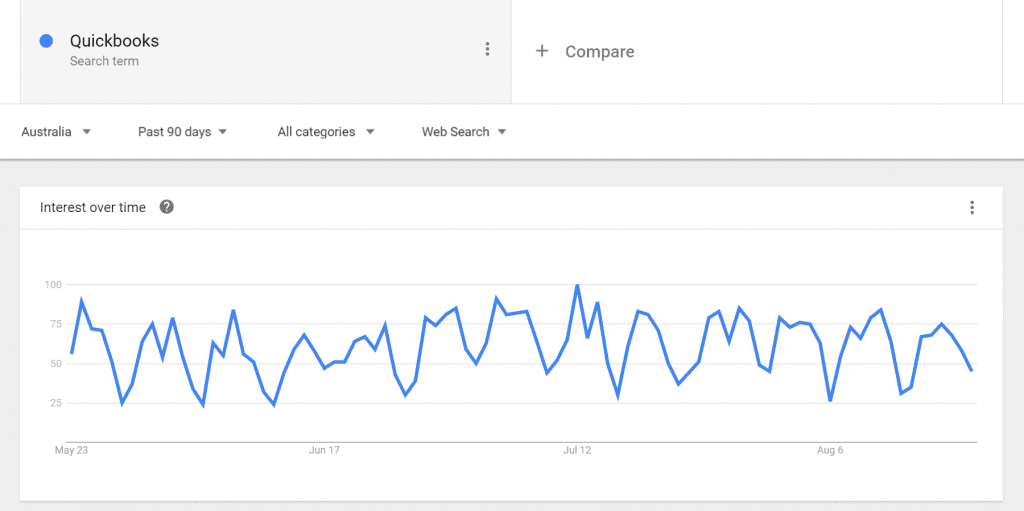Click the last data point of the trend line
This screenshot has height=511, width=1024.
(x=972, y=371)
